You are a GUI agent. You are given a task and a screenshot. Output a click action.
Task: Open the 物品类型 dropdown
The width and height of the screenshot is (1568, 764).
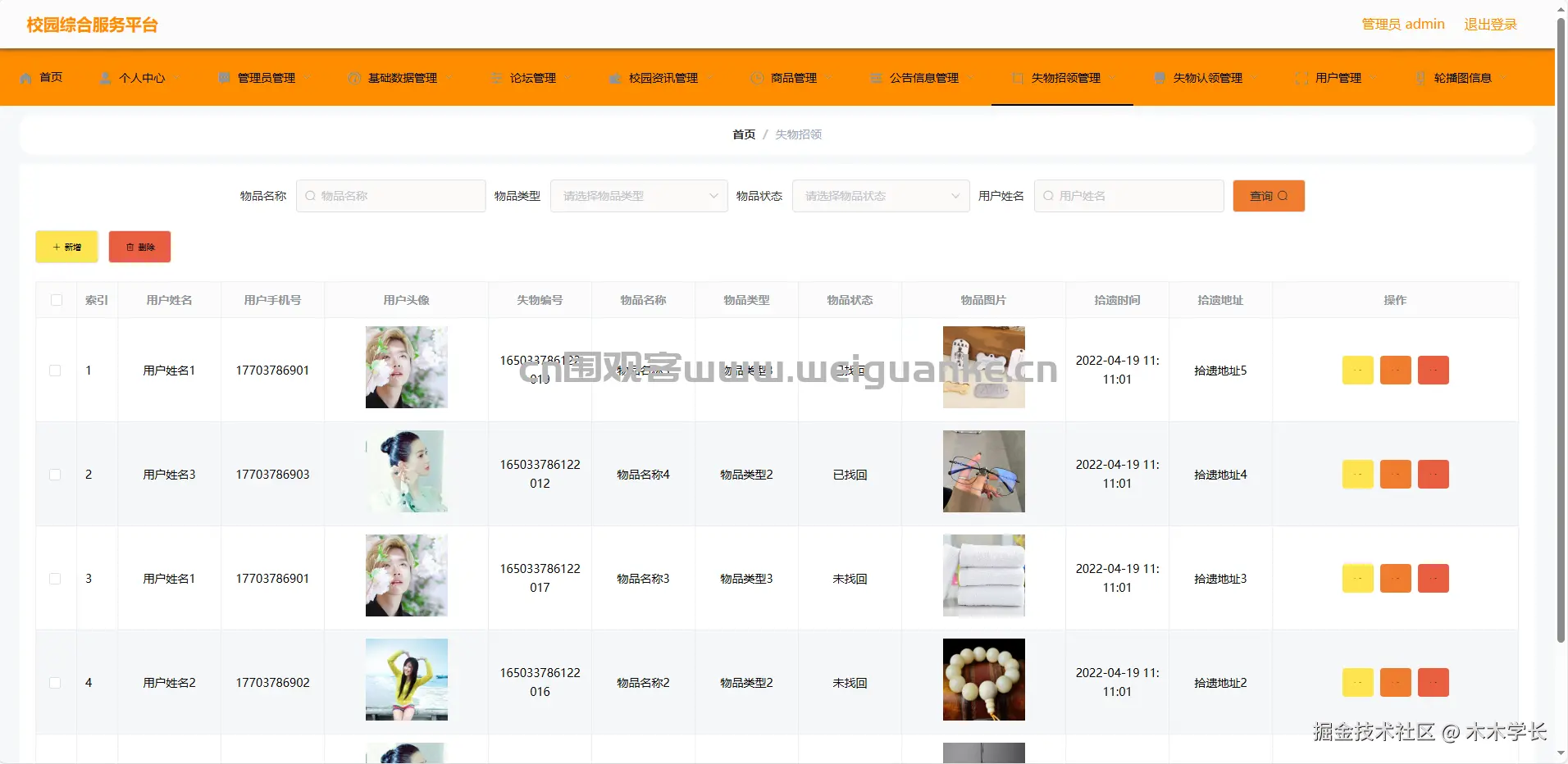pyautogui.click(x=638, y=196)
